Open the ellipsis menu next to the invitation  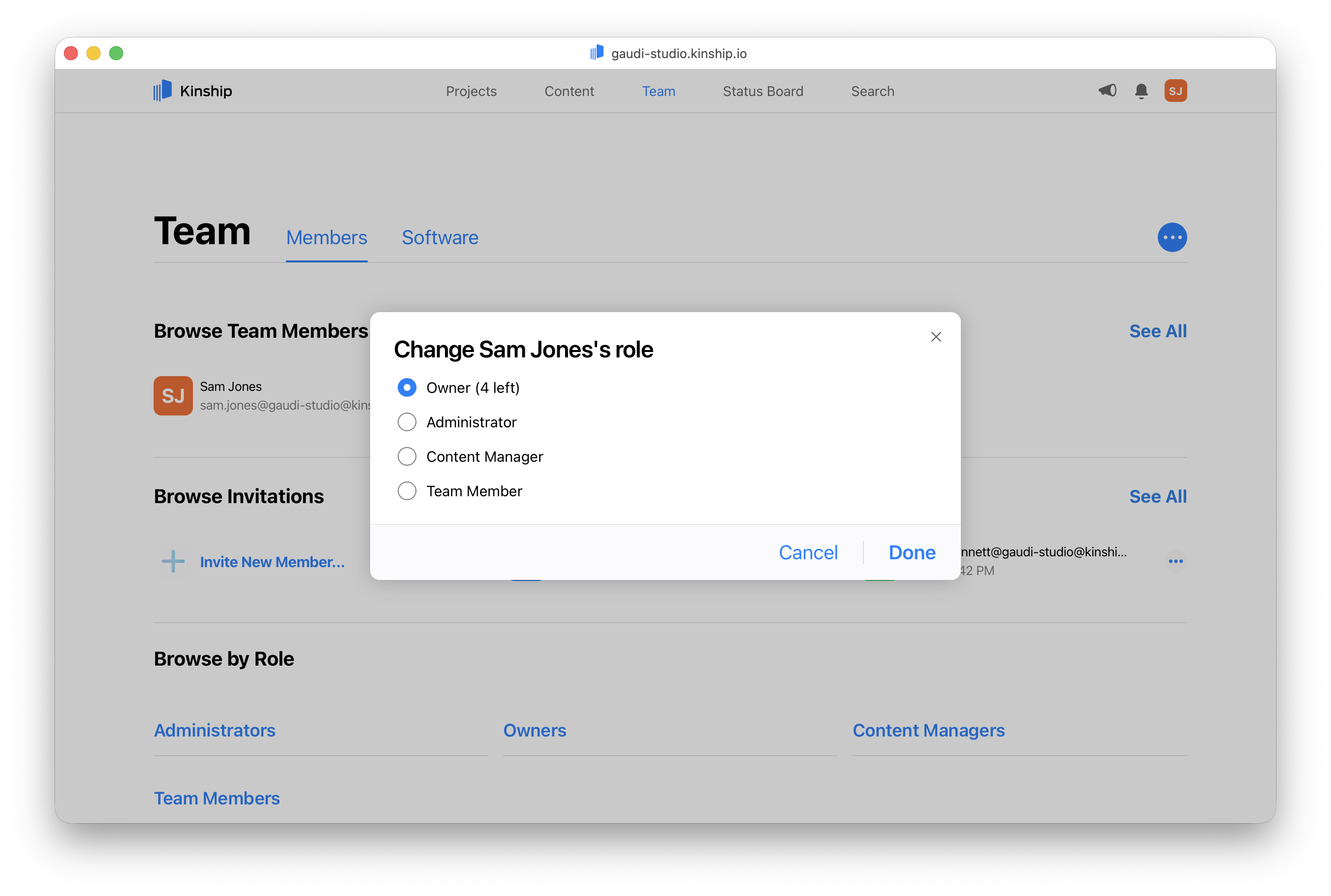tap(1175, 562)
